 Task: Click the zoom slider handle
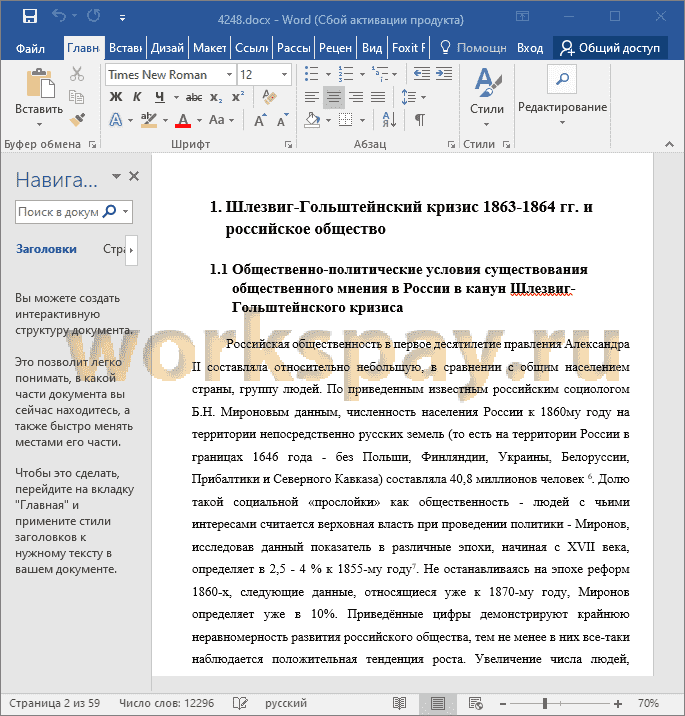545,703
